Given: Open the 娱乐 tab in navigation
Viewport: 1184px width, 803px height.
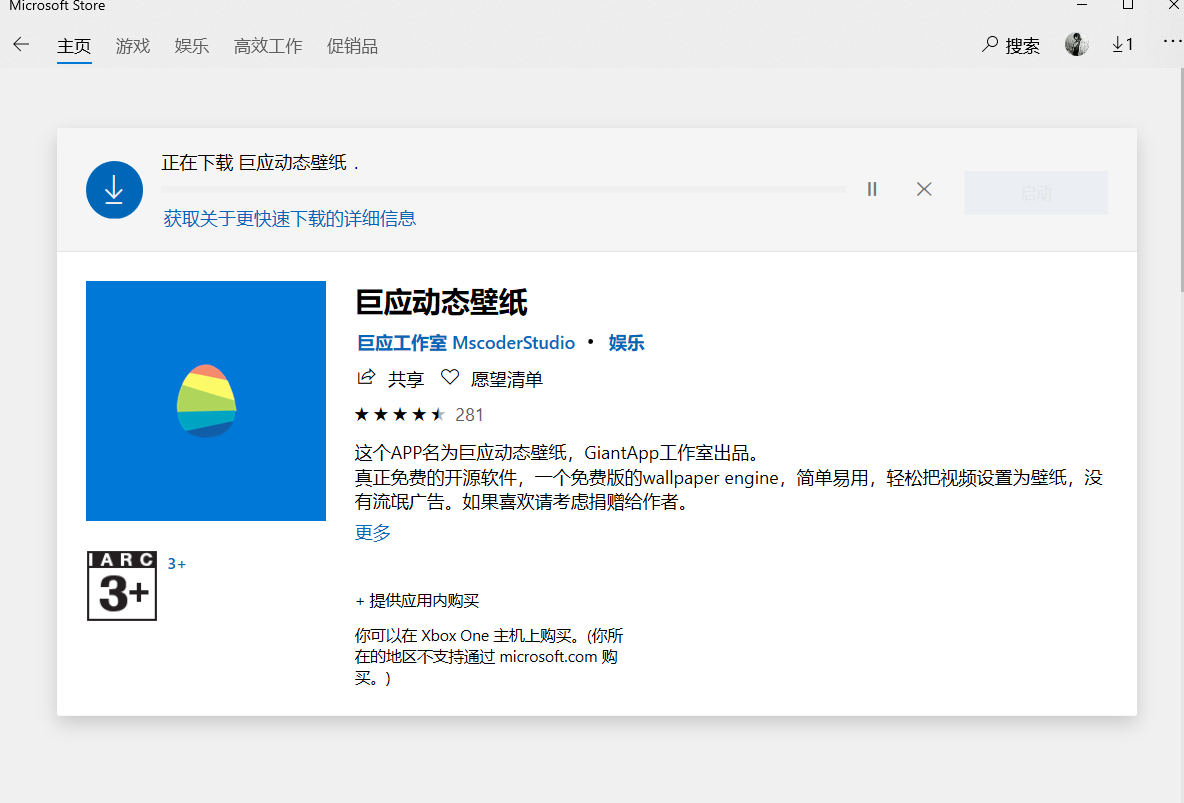Looking at the screenshot, I should (192, 46).
